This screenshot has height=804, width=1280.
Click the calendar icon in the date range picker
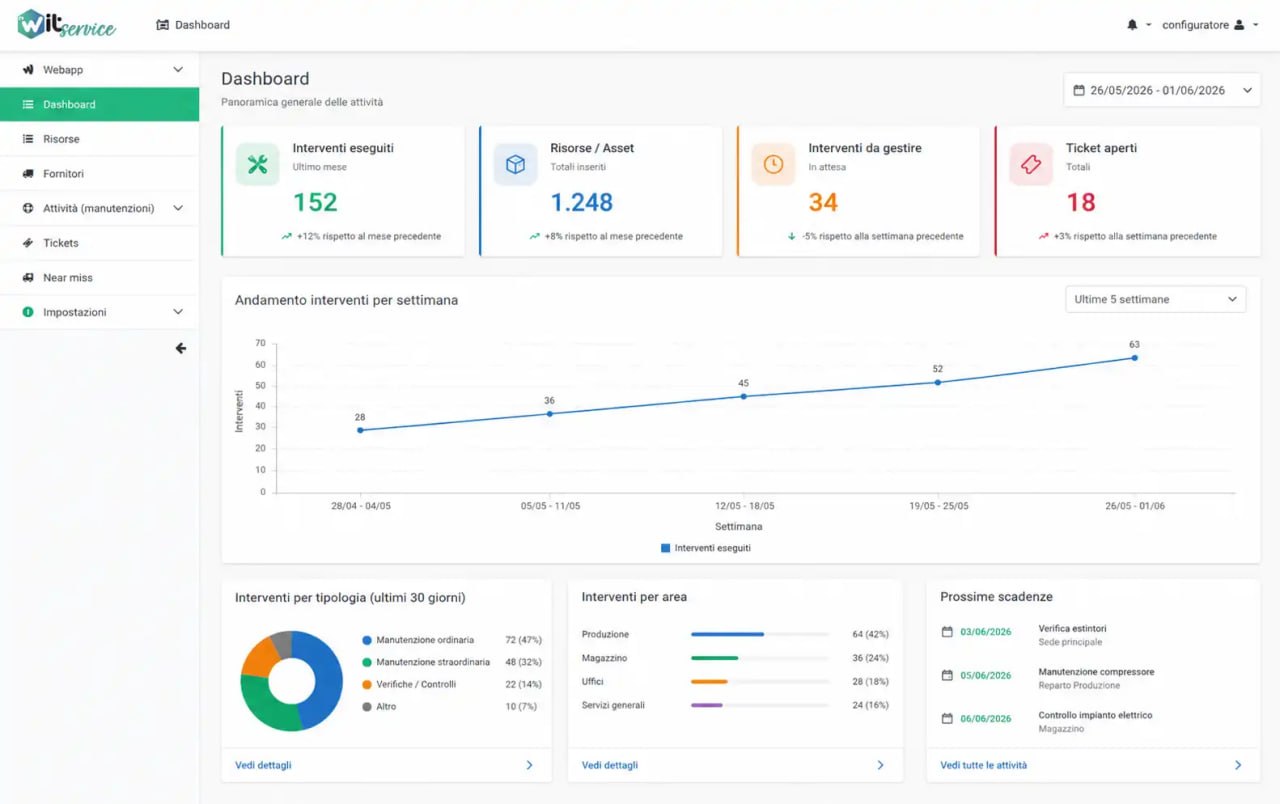[1079, 90]
